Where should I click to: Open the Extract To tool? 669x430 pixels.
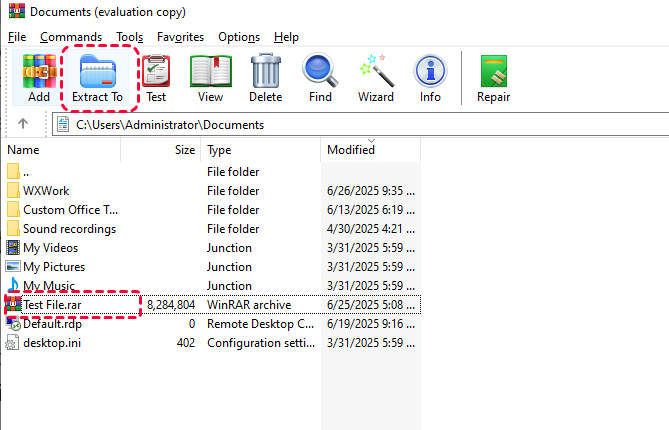[98, 78]
